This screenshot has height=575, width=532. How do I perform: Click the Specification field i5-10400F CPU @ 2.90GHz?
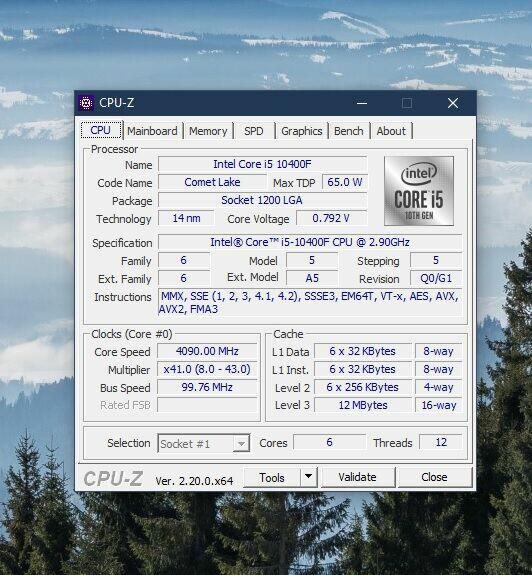[x=310, y=242]
